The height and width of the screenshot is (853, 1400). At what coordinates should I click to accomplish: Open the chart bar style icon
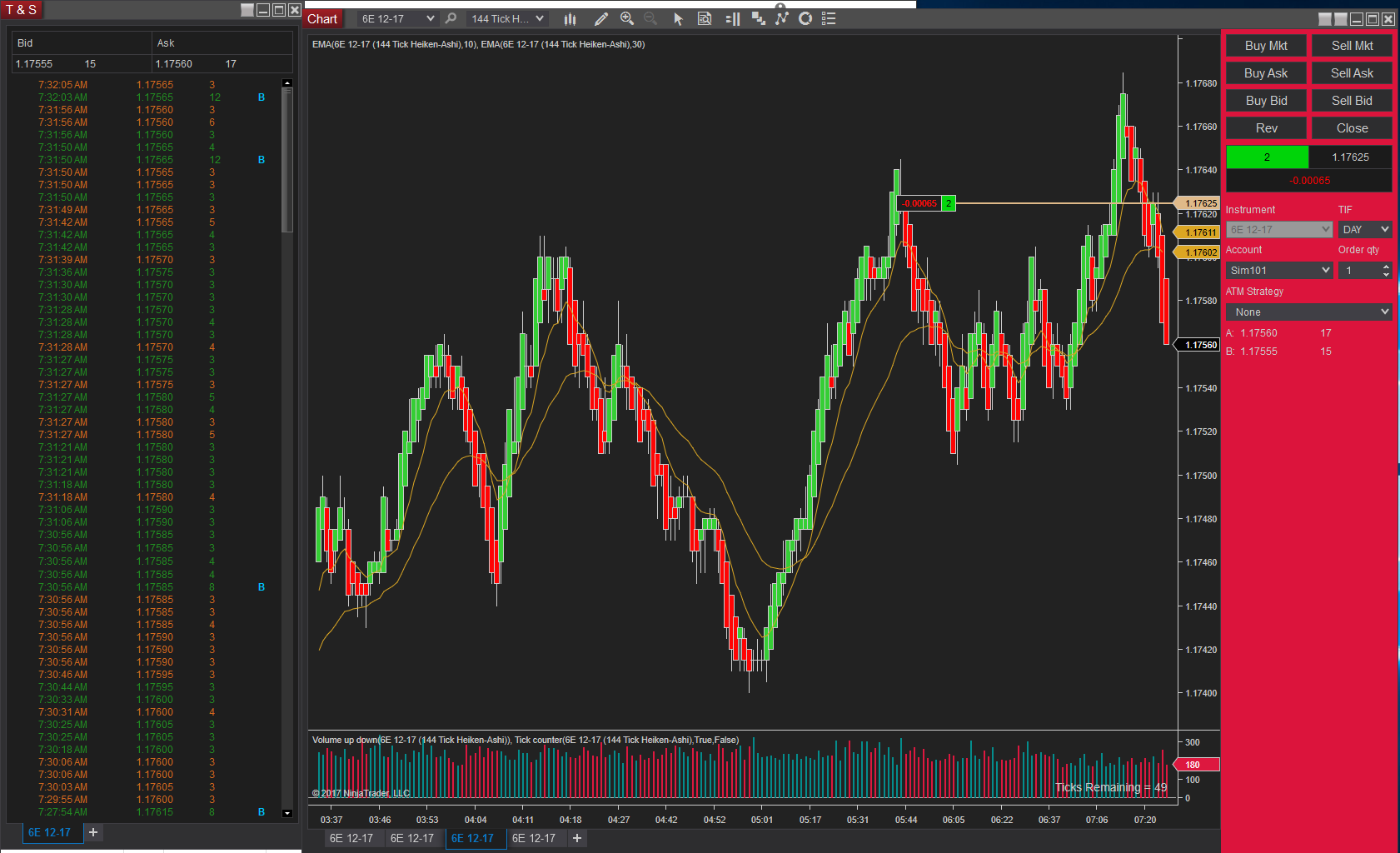coord(570,18)
